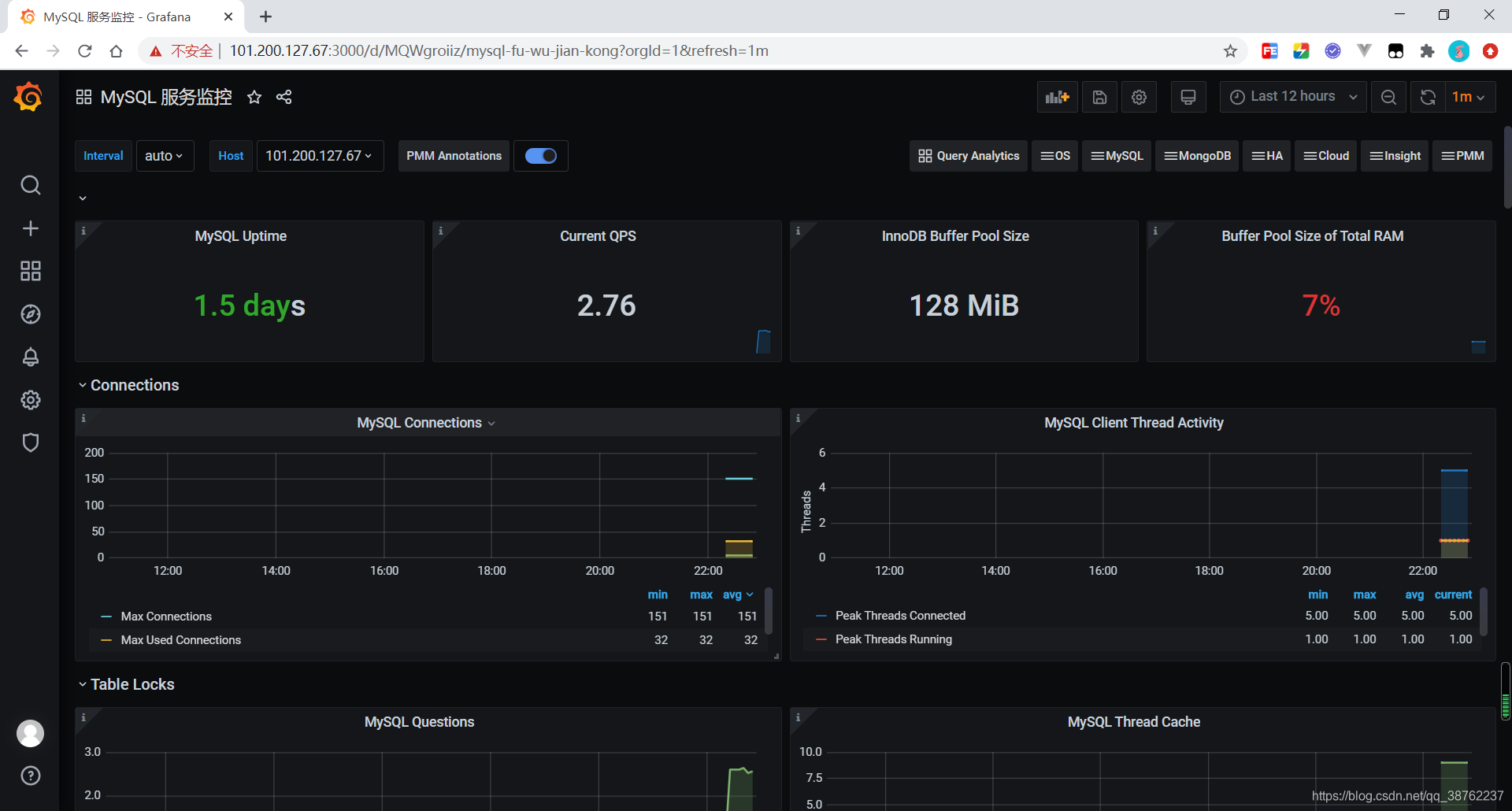Open the search dashboards magnifier icon
The image size is (1512, 811).
coord(31,185)
